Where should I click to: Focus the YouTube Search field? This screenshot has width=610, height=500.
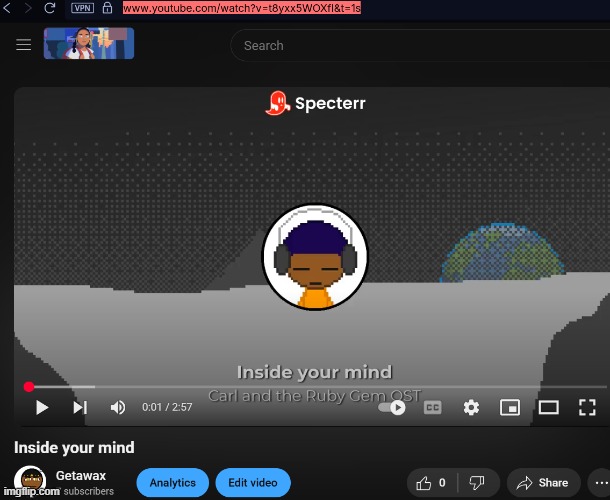[x=420, y=46]
